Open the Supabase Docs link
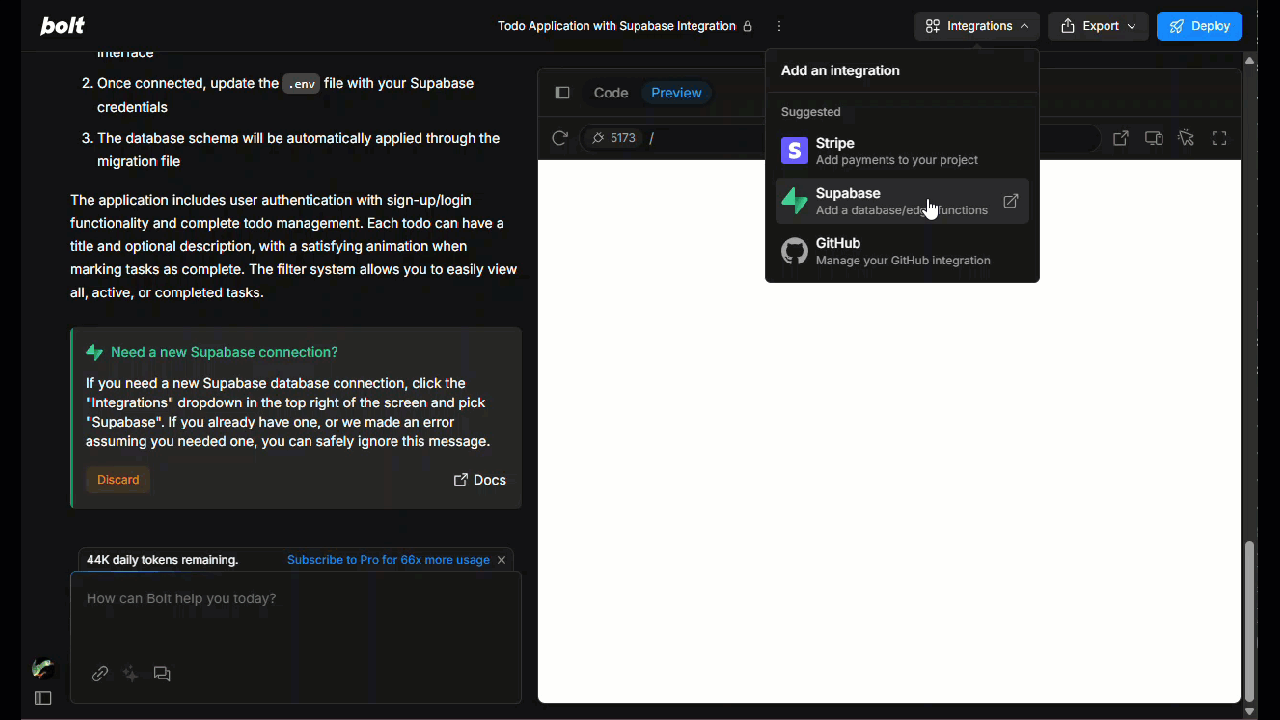The image size is (1280, 720). 480,480
